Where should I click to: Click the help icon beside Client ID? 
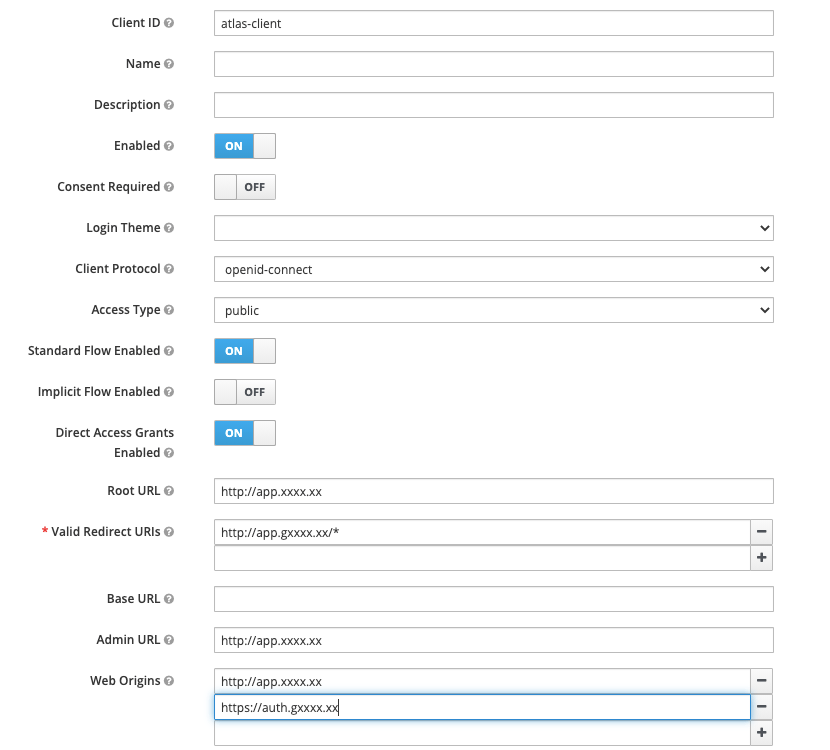point(170,22)
